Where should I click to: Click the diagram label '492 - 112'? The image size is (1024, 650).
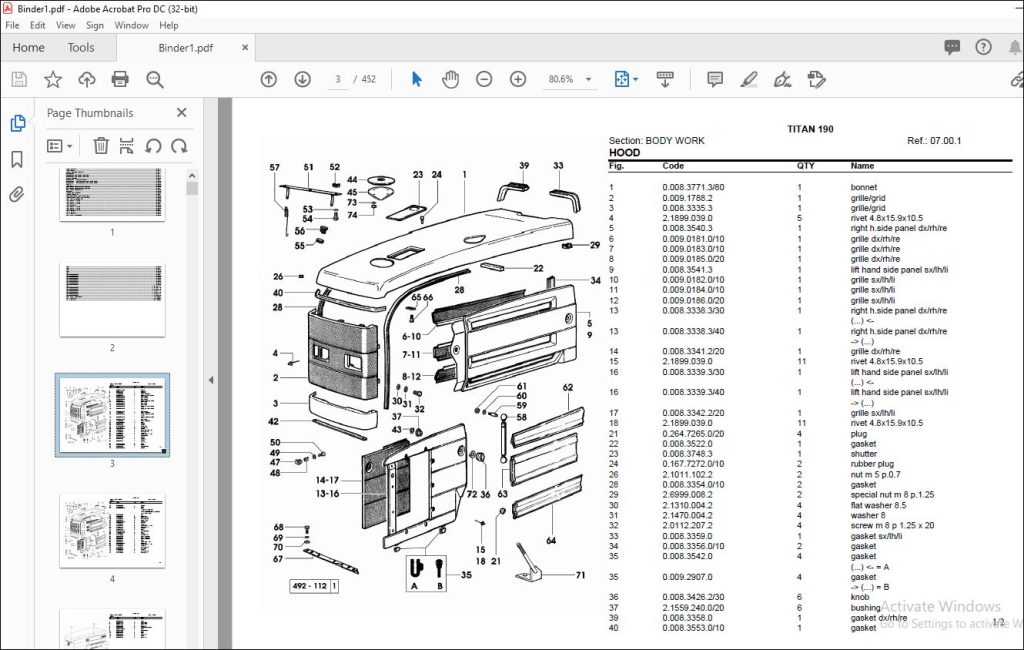tap(310, 585)
